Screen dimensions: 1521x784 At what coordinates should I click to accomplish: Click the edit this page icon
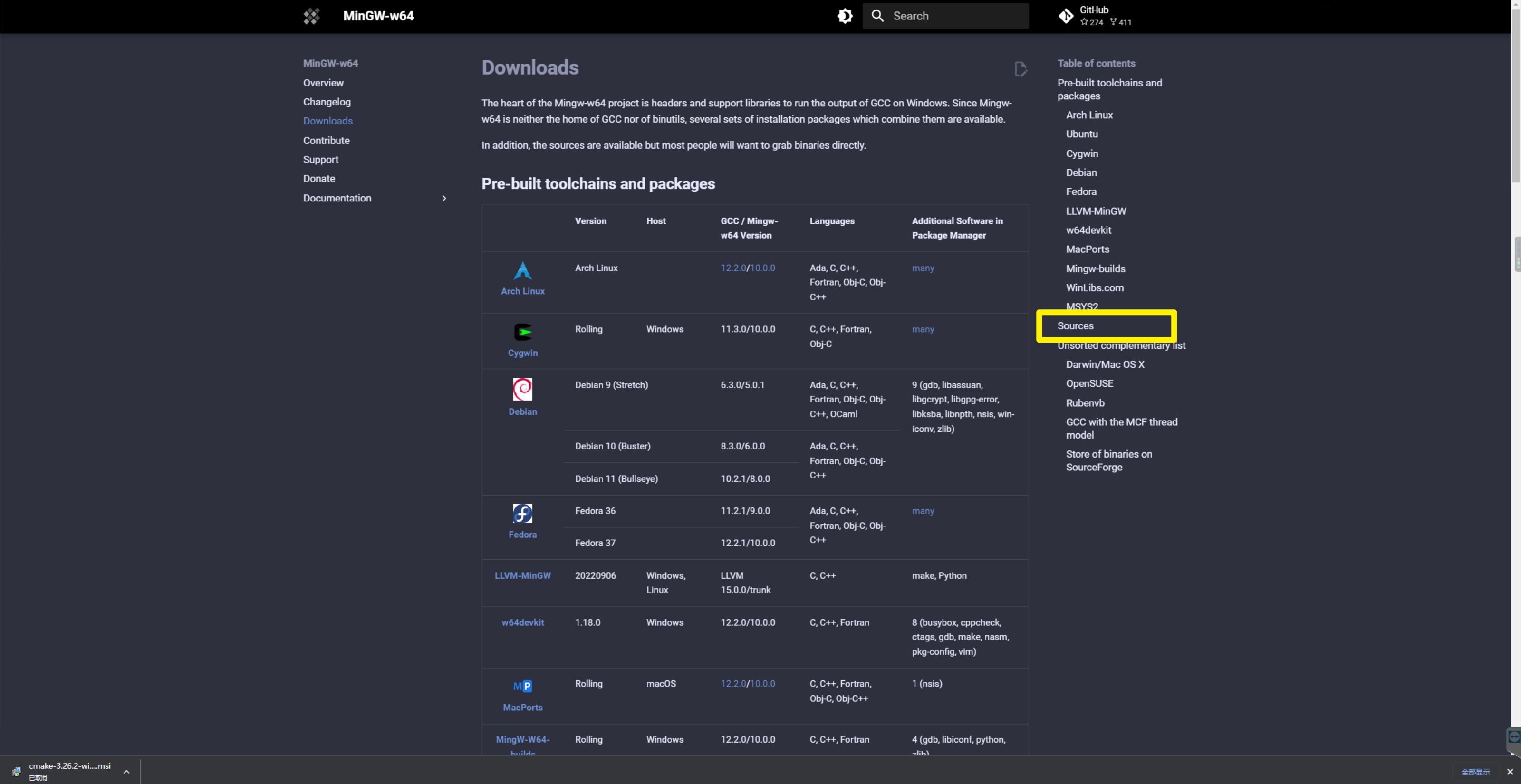tap(1020, 69)
